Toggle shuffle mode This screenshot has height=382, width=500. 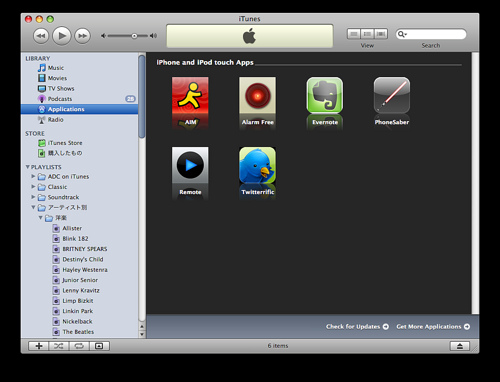[59, 346]
